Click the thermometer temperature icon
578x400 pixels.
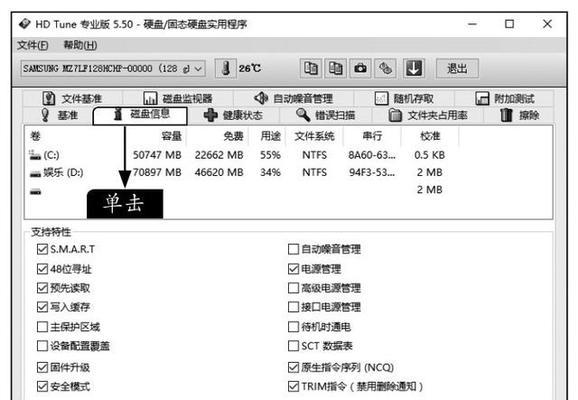226,68
